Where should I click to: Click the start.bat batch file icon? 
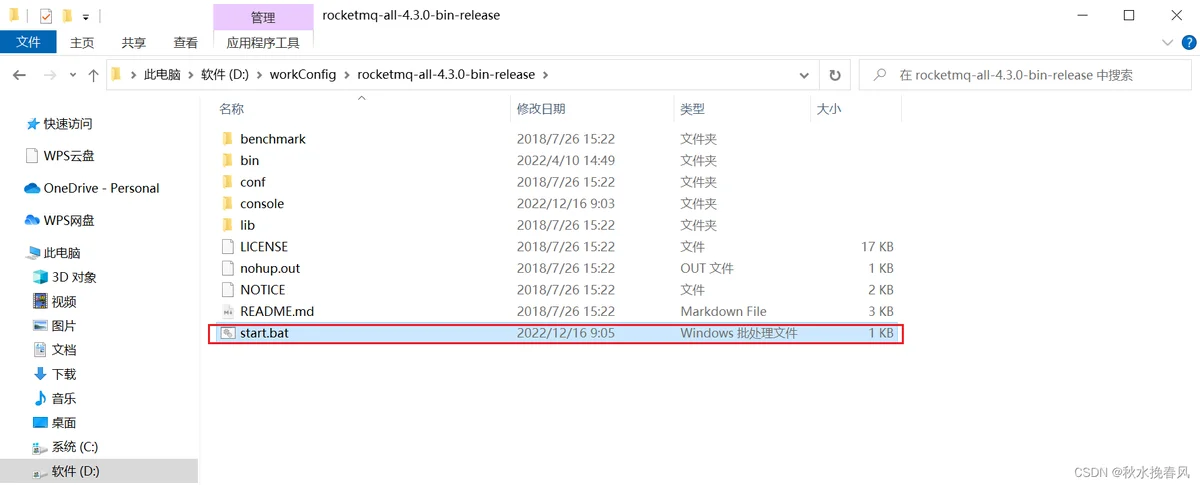click(227, 333)
